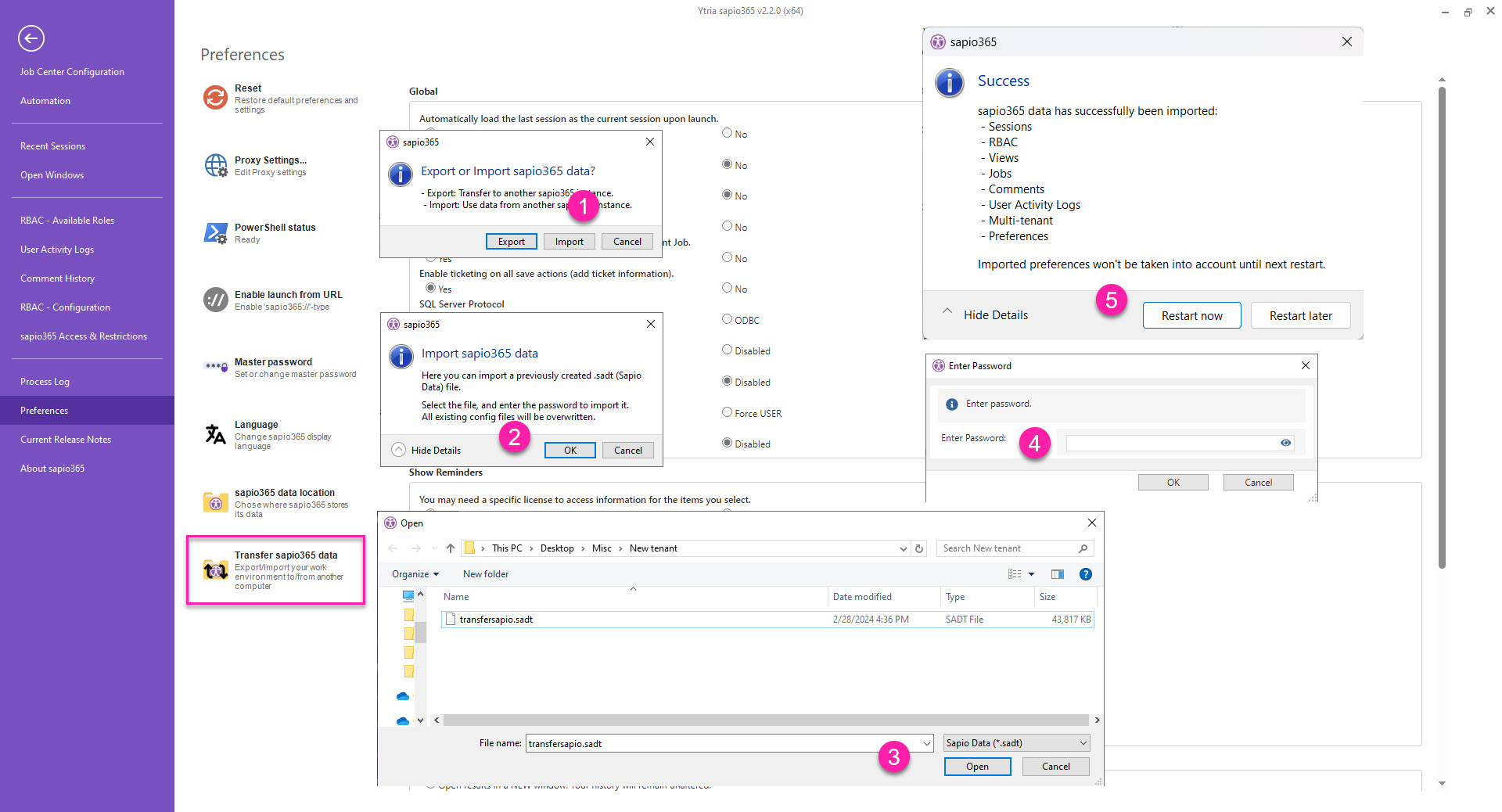Click navigation pane scrollbar thumb in Open dialog
The image size is (1502, 812).
(x=420, y=631)
